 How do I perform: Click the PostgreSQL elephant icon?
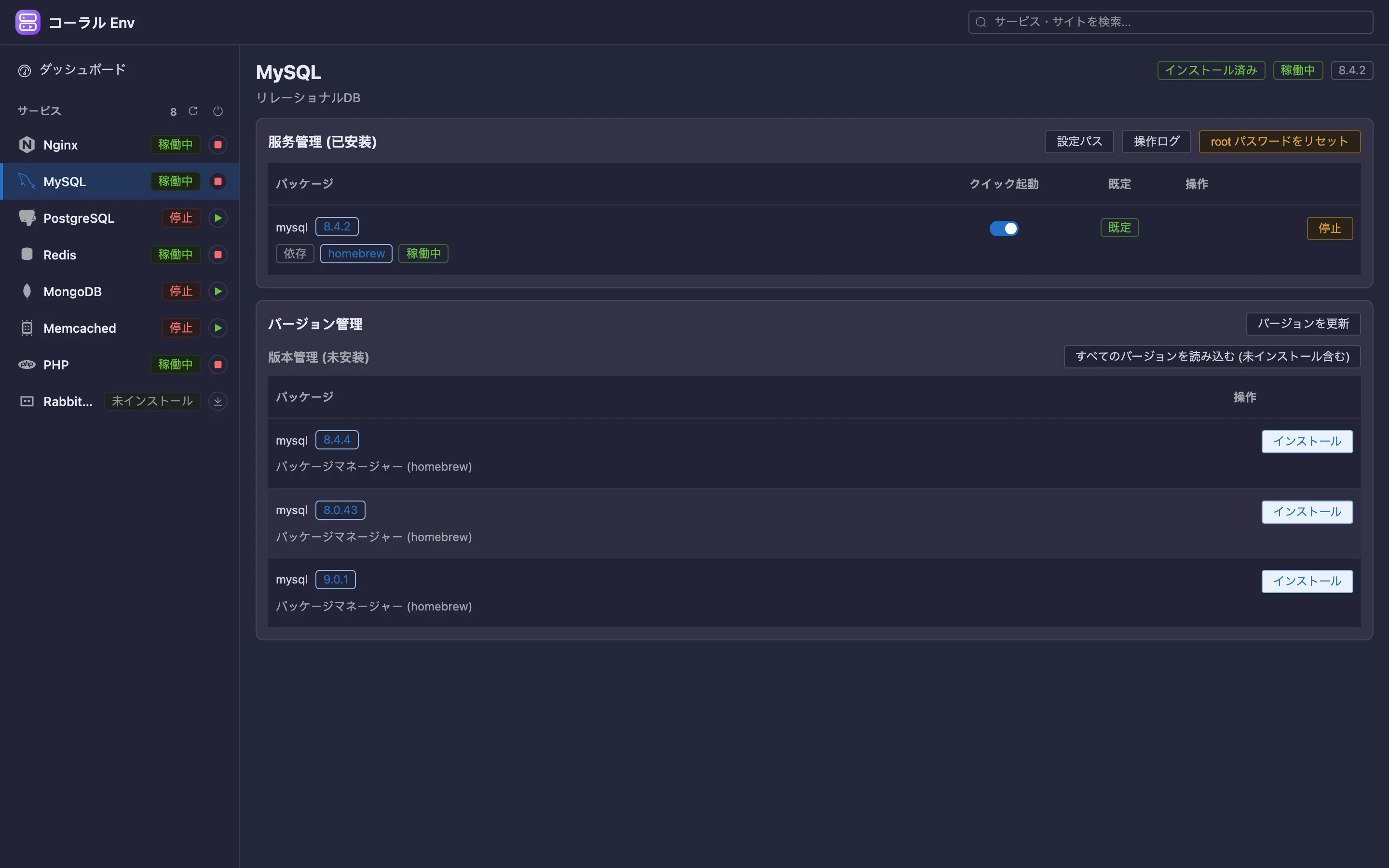(27, 217)
